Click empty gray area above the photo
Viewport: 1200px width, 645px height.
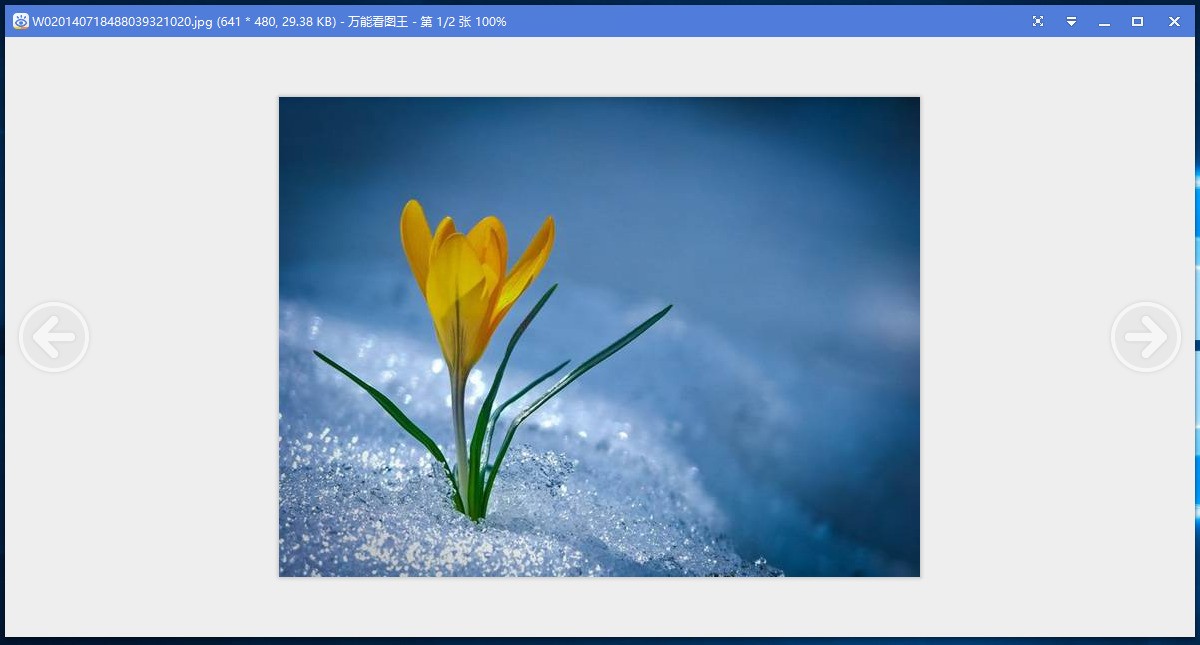600,66
